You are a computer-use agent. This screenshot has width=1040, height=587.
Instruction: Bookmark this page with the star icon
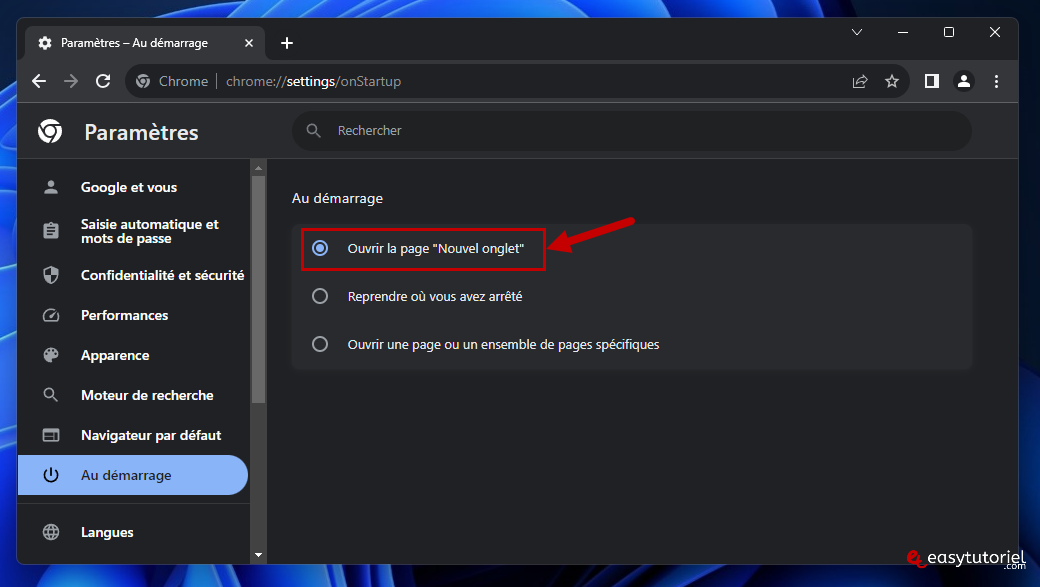coord(891,81)
